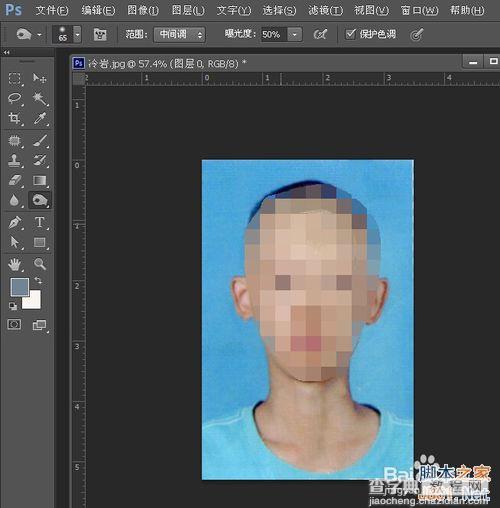
Task: Open the brush preset picker arrow
Action: click(77, 34)
